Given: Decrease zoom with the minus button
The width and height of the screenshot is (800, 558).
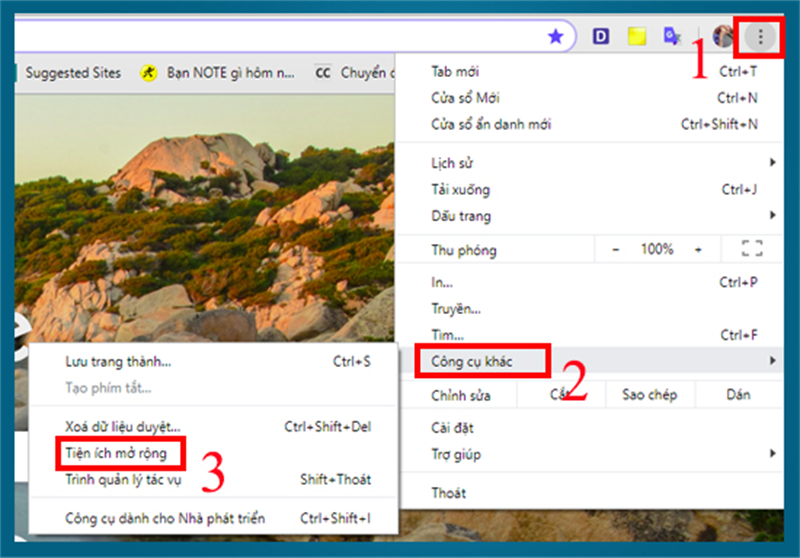Looking at the screenshot, I should [x=616, y=249].
